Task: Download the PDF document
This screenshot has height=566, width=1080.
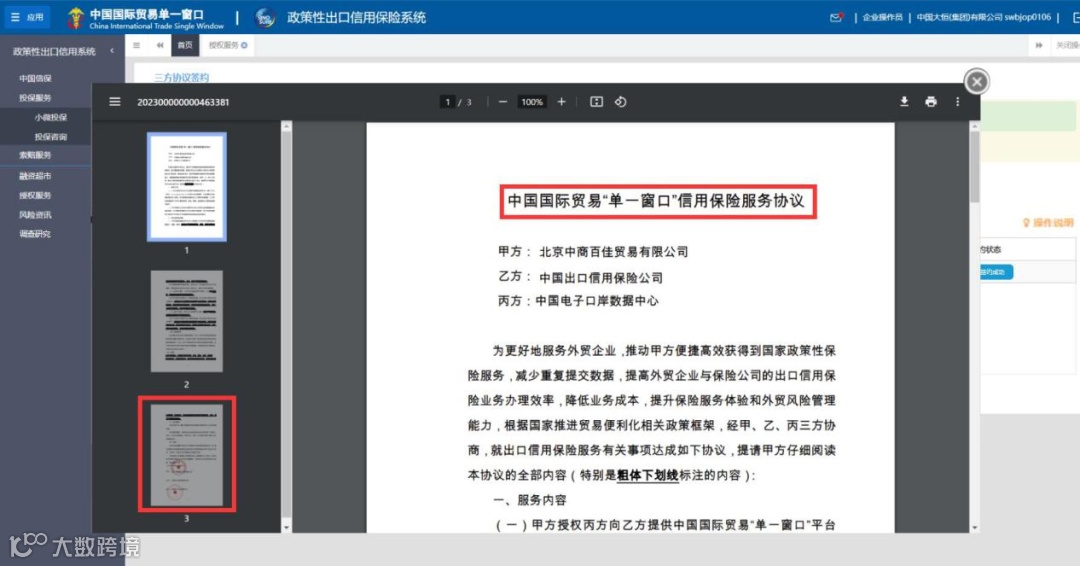Action: 904,102
